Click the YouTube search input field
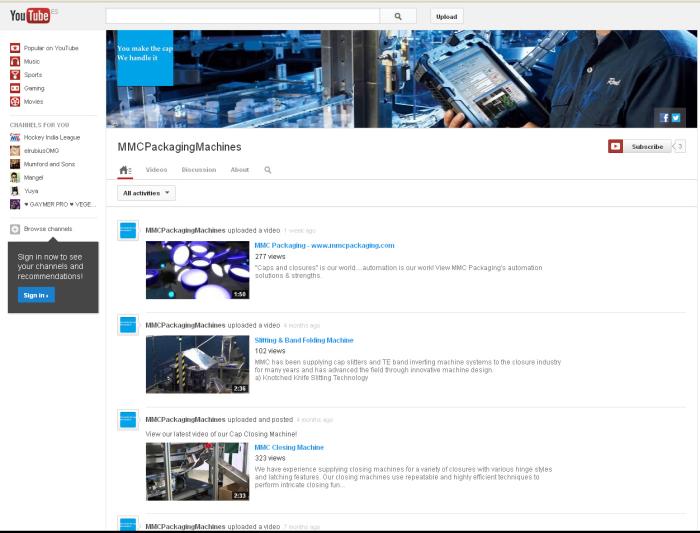This screenshot has width=700, height=533. coord(243,17)
